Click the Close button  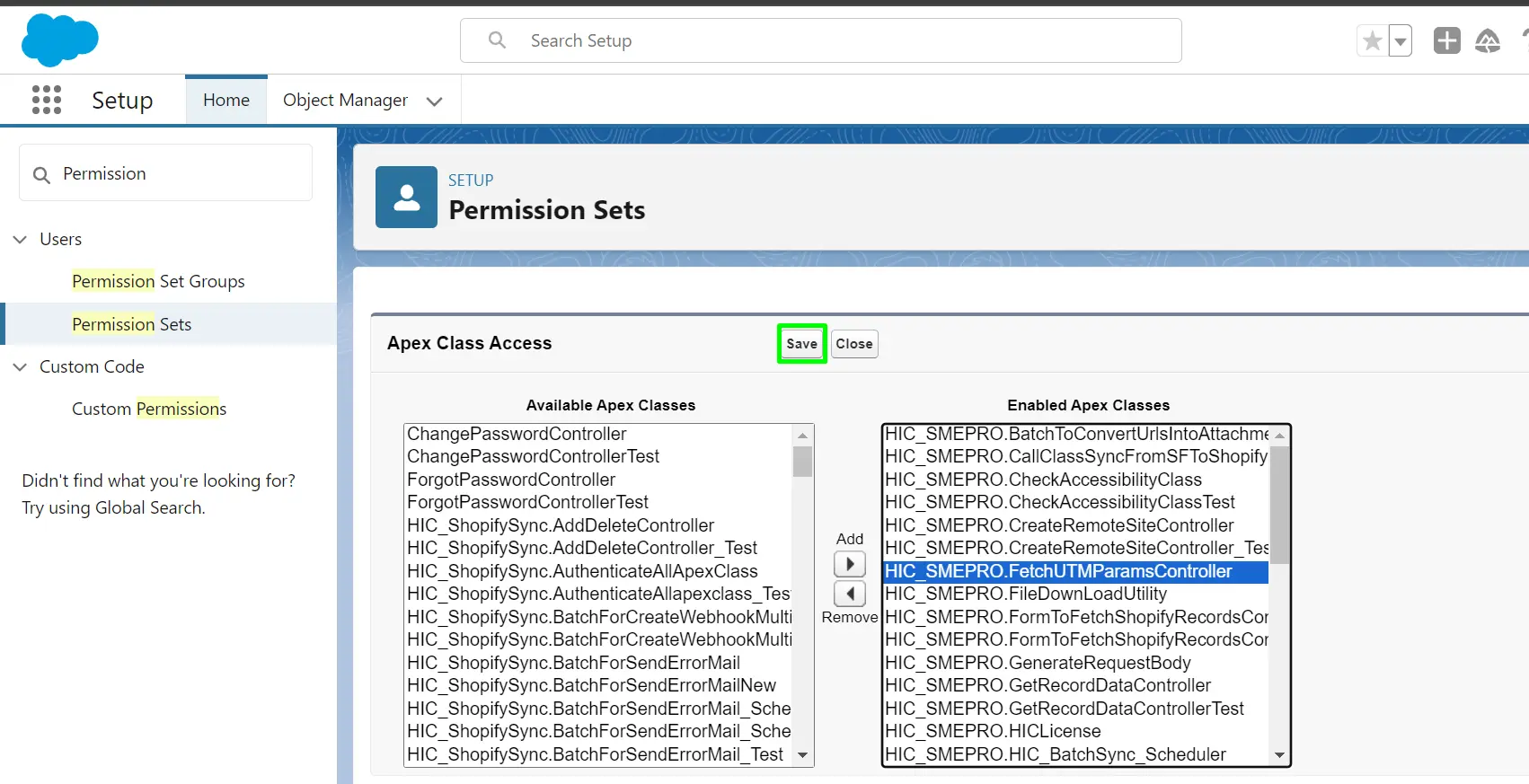(x=854, y=344)
